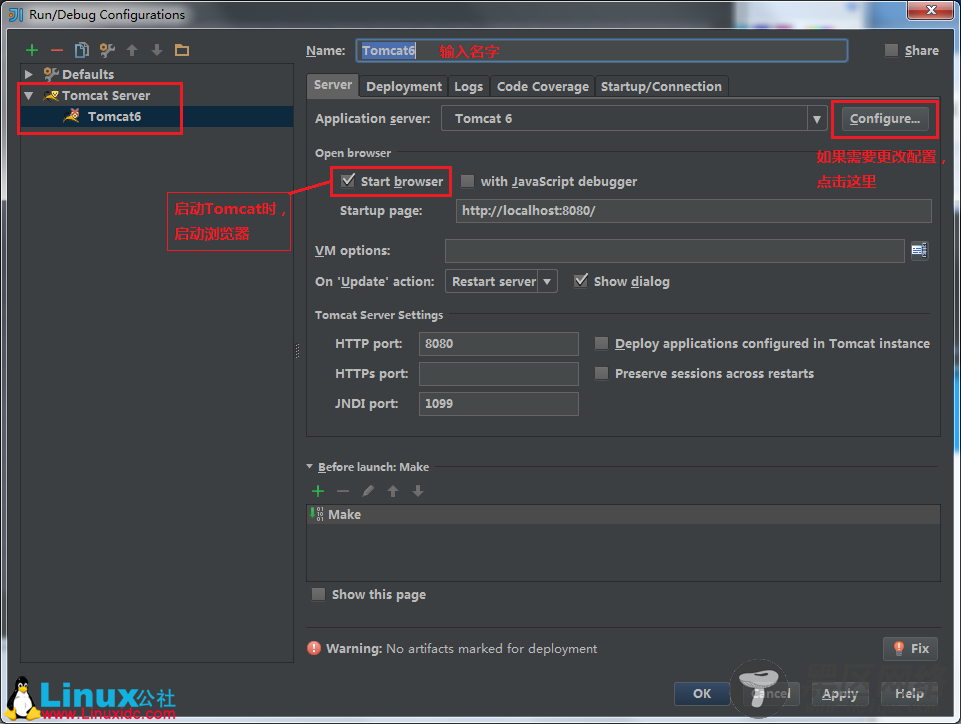Remove the selected configuration with the red minus
Screen dimensions: 961x724
point(57,50)
